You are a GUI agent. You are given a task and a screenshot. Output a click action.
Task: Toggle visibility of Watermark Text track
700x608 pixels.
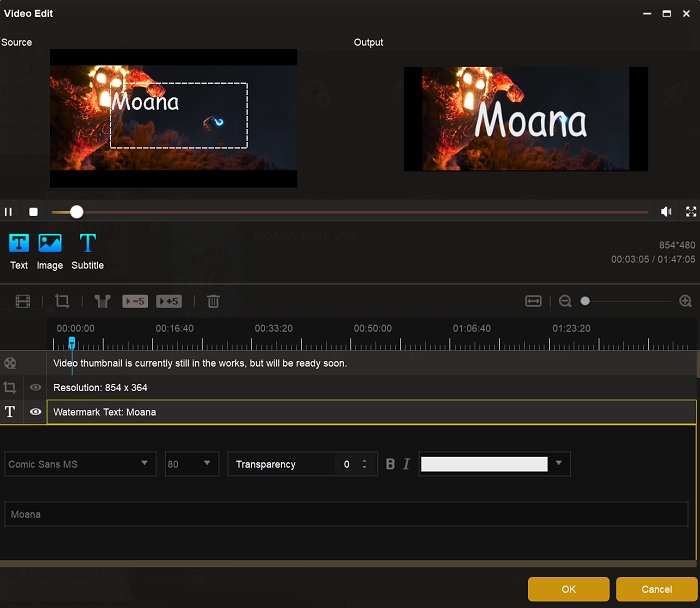click(x=35, y=412)
